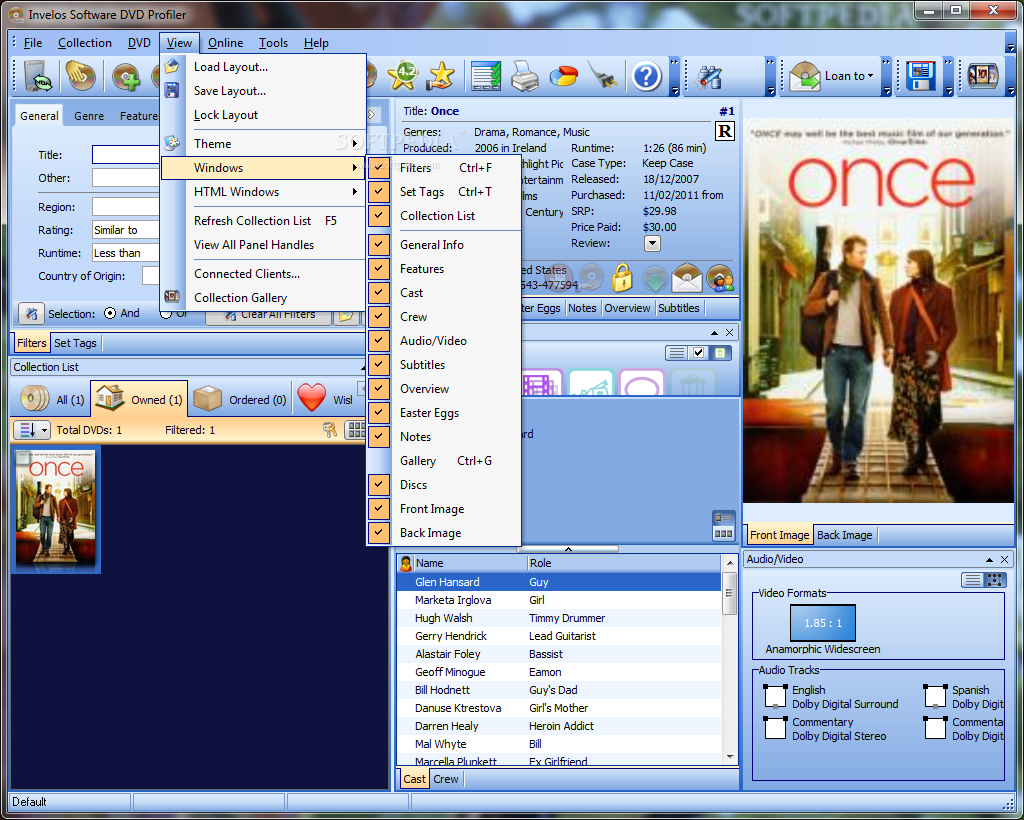
Task: Click the purple film grid feature icon
Action: coord(542,383)
